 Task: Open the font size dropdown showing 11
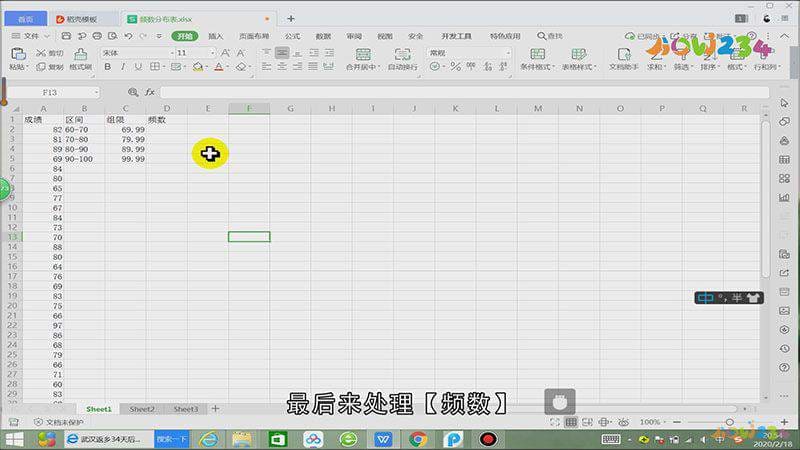[212, 53]
